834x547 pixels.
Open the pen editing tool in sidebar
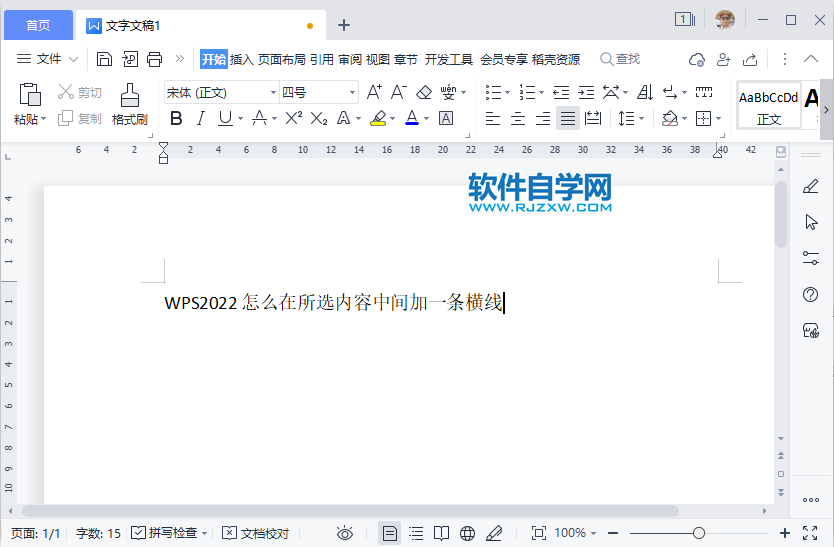(811, 186)
